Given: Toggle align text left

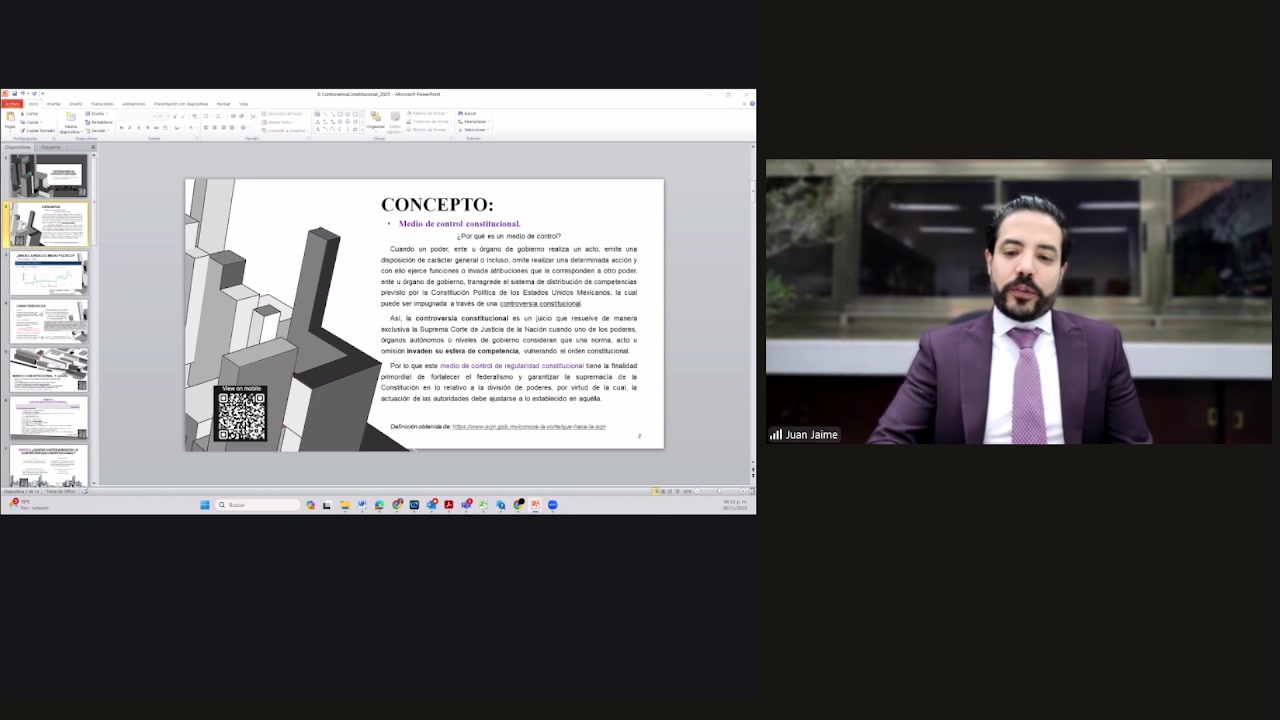Looking at the screenshot, I should (206, 128).
